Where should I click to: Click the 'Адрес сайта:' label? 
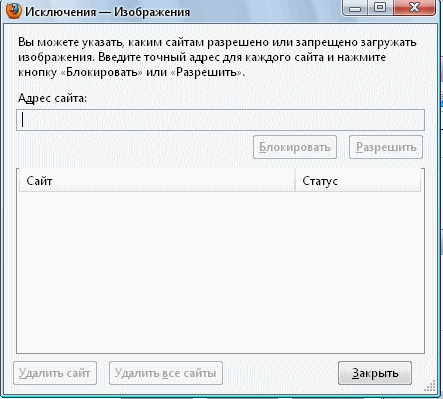pos(52,98)
